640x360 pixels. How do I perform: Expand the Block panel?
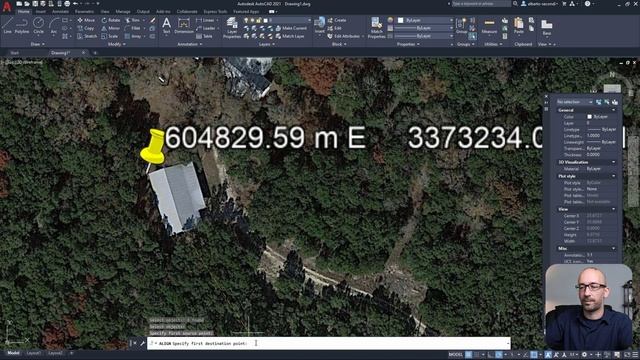pyautogui.click(x=339, y=44)
